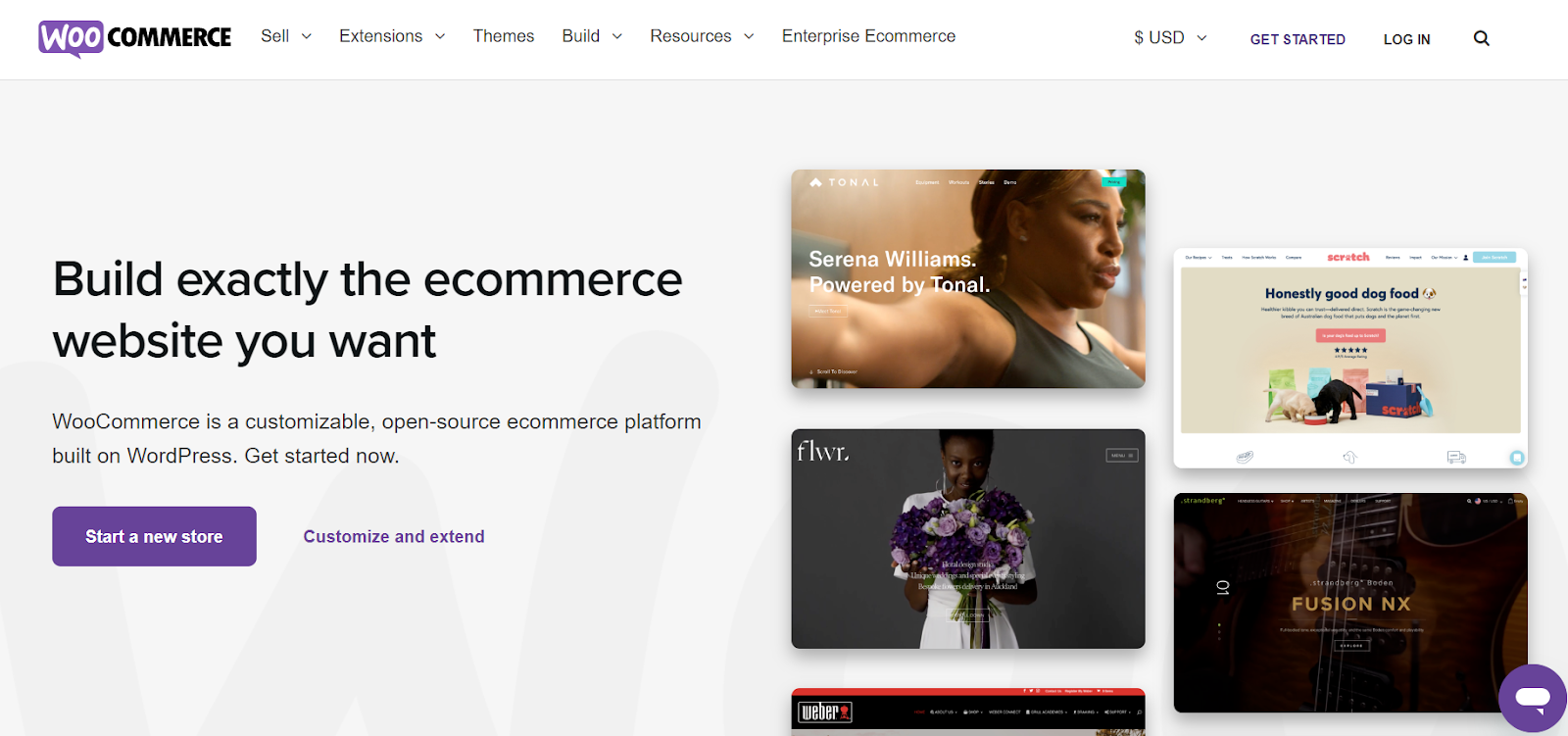Click the scratch logo in dog food thumbnail

pos(1348,257)
